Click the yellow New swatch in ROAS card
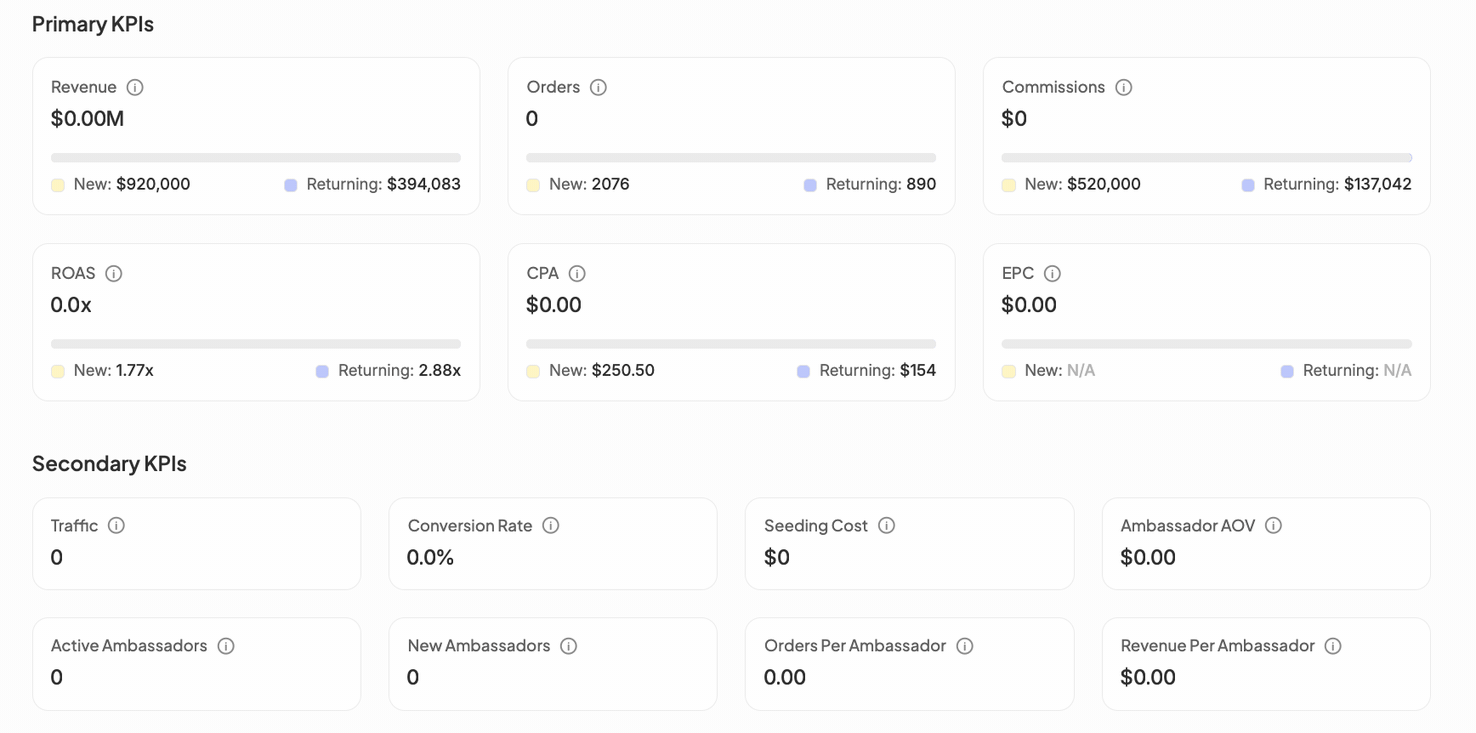The image size is (1476, 733). 58,371
